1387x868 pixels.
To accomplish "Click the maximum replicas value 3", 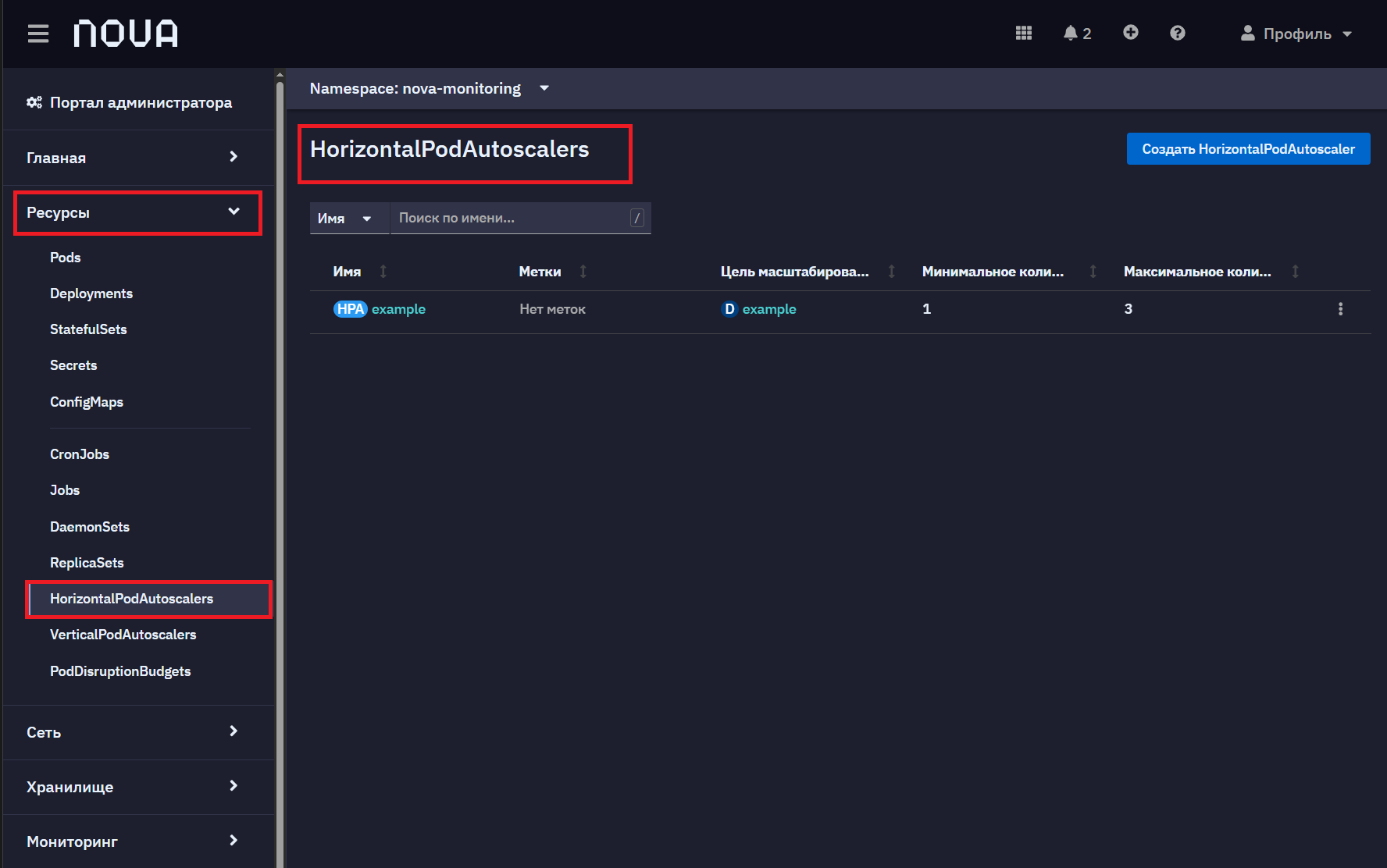I will 1128,309.
